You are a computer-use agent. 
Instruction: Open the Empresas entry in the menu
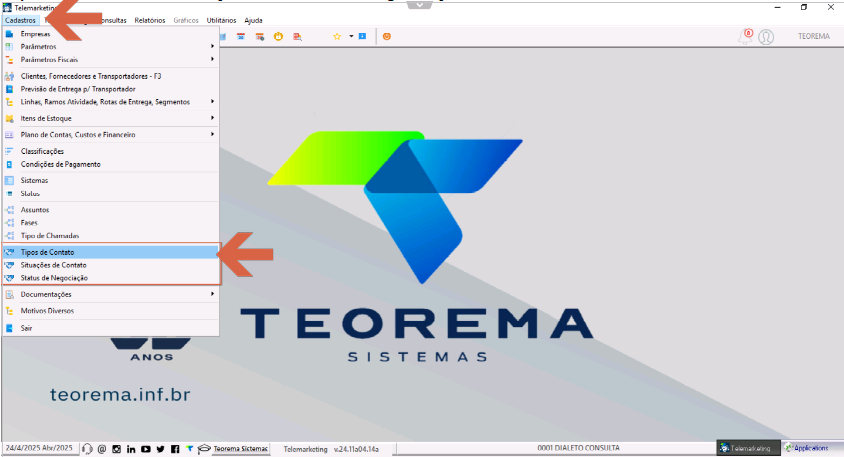click(111, 34)
